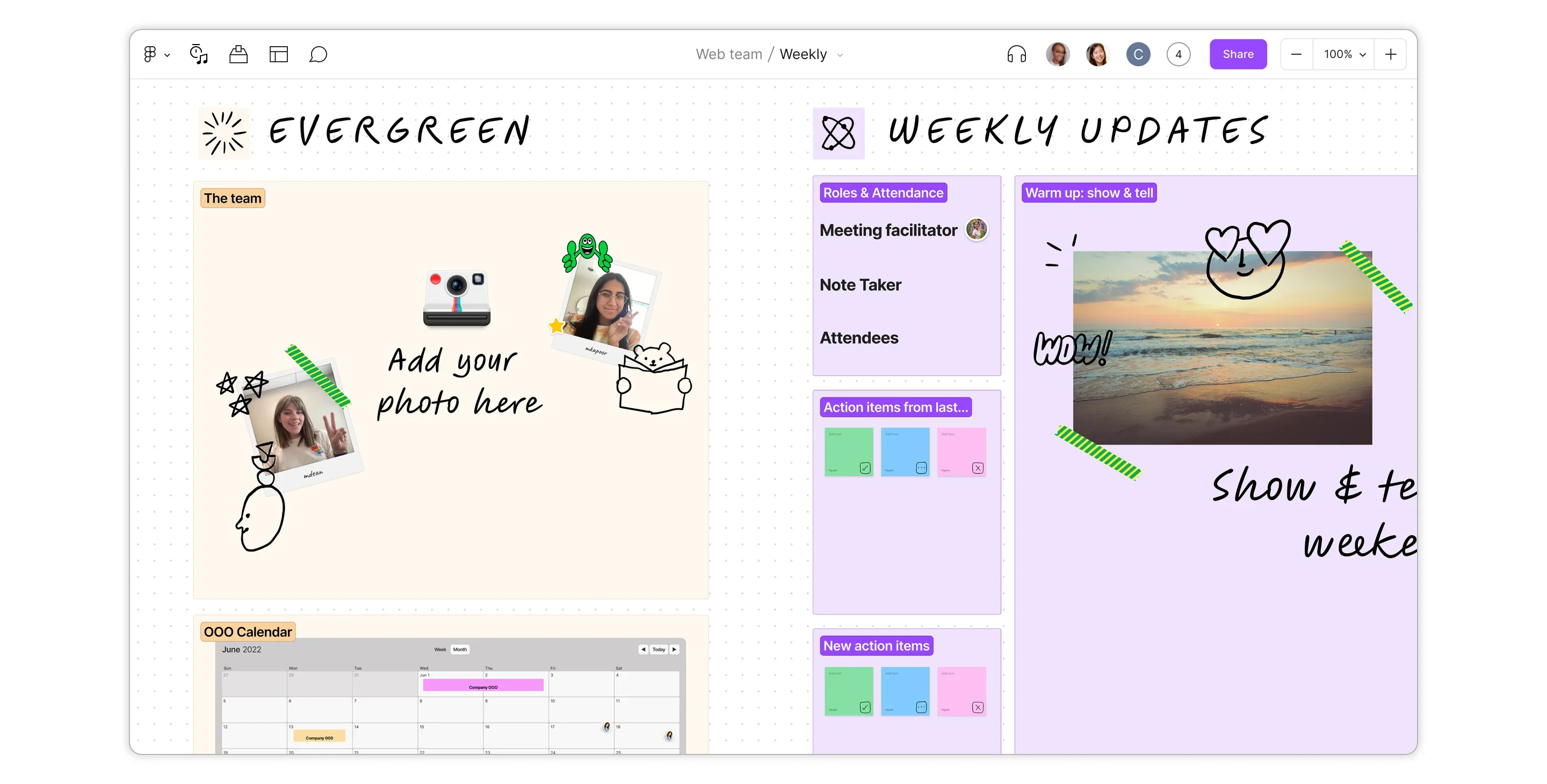Open the widgets toolbox icon
The height and width of the screenshot is (784, 1547).
[x=238, y=54]
